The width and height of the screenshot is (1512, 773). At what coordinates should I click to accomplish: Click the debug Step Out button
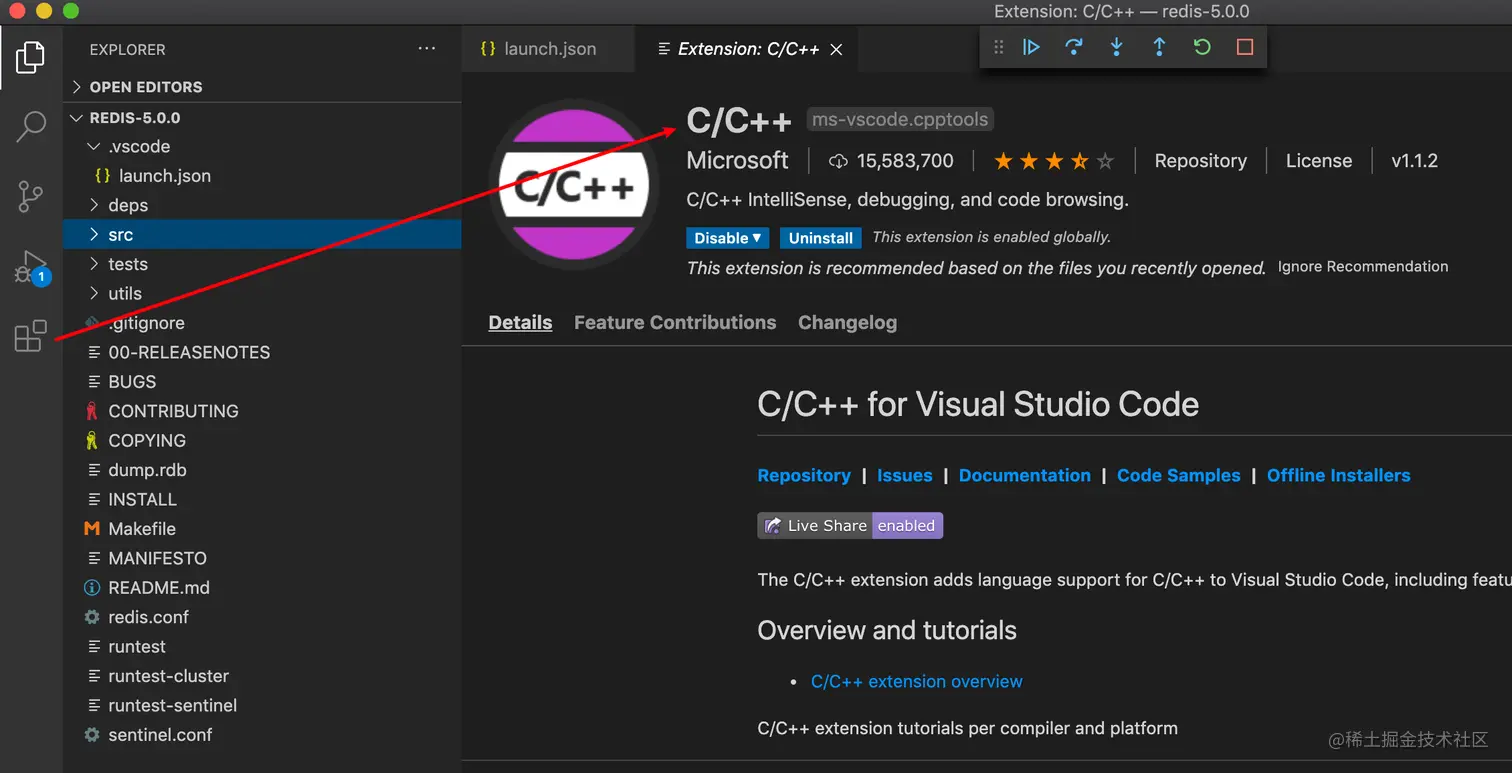click(x=1159, y=47)
